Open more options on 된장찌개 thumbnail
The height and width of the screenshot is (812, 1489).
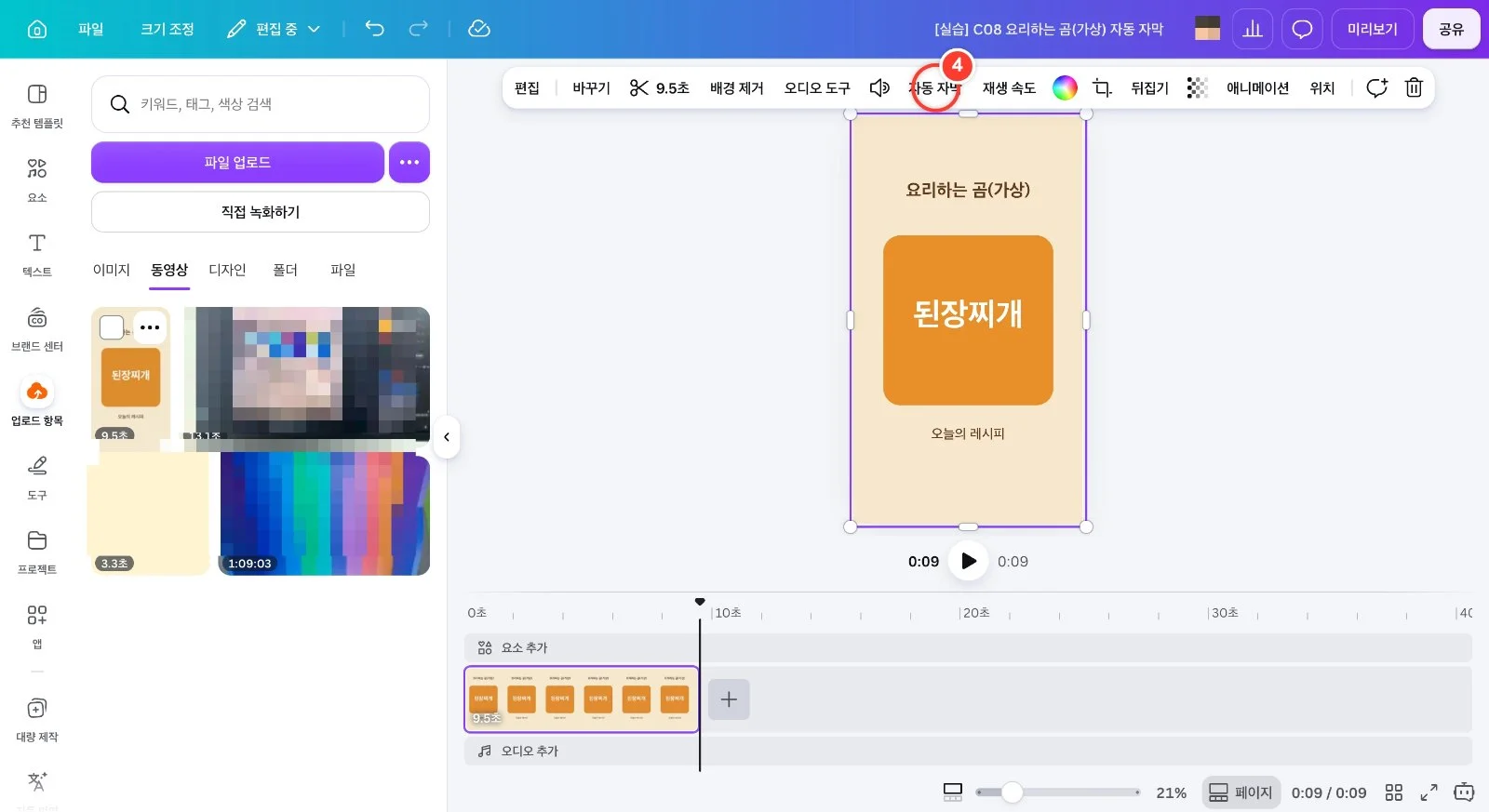click(x=150, y=327)
